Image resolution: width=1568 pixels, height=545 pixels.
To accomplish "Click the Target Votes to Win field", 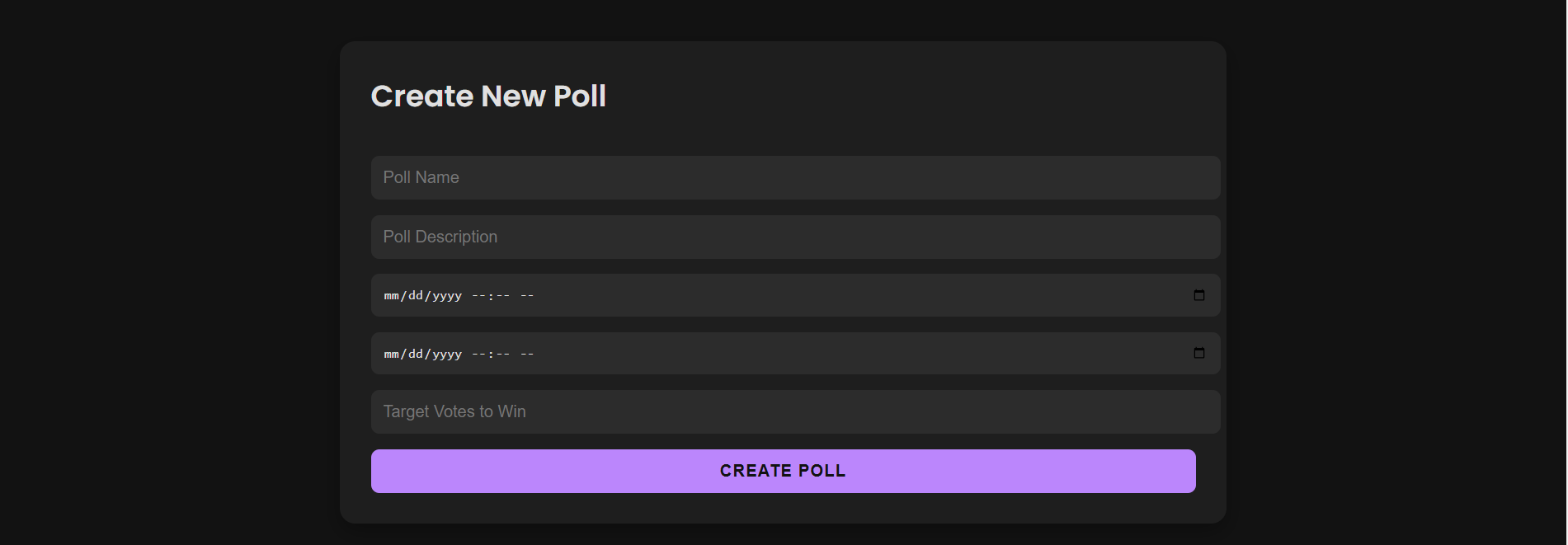I will click(794, 411).
